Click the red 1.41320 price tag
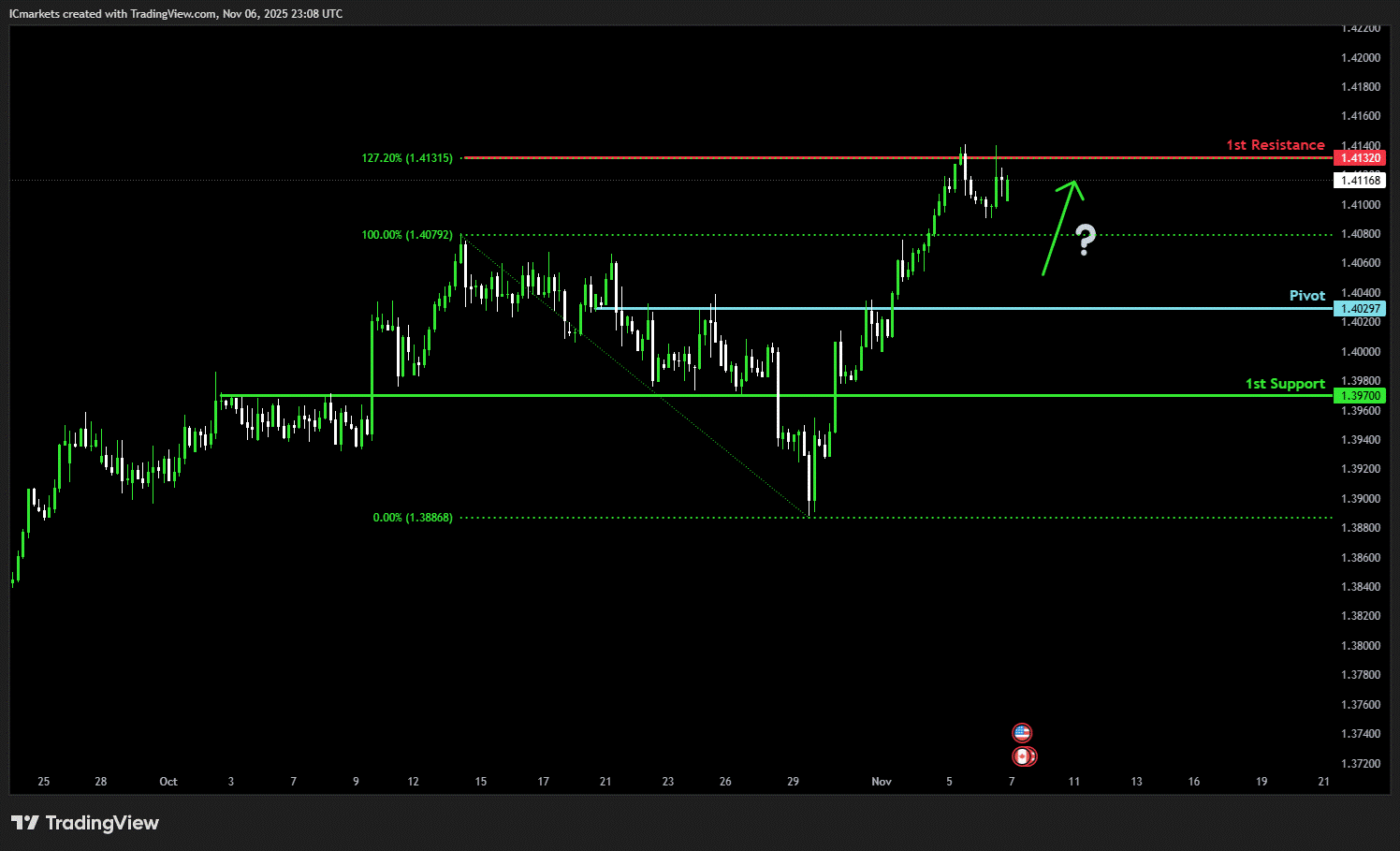 [1360, 158]
